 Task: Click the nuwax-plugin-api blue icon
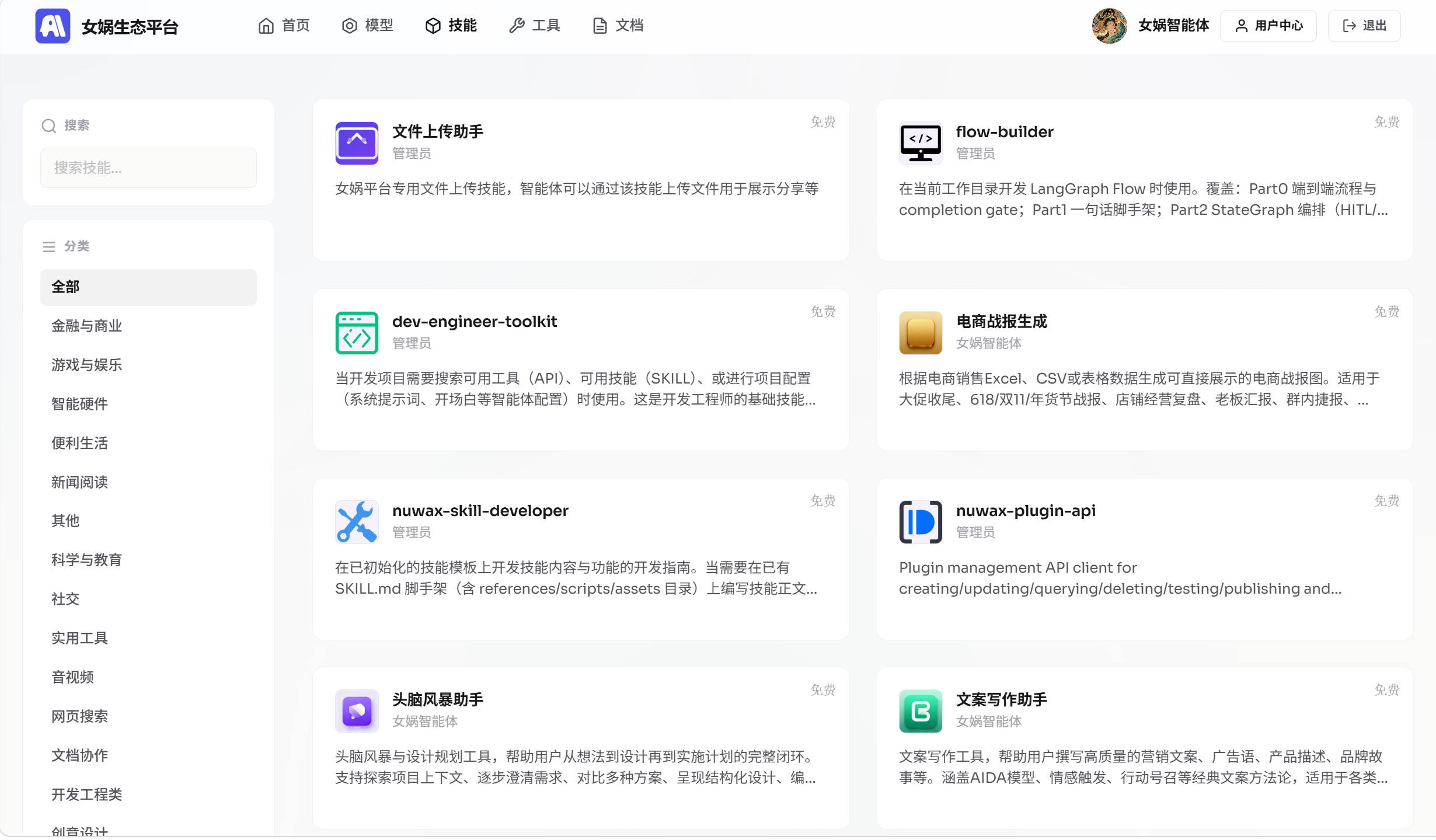click(x=921, y=522)
